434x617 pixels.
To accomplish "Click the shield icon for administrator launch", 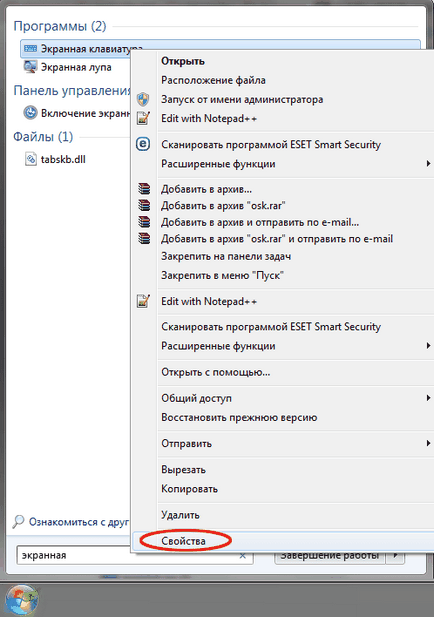I will click(143, 99).
